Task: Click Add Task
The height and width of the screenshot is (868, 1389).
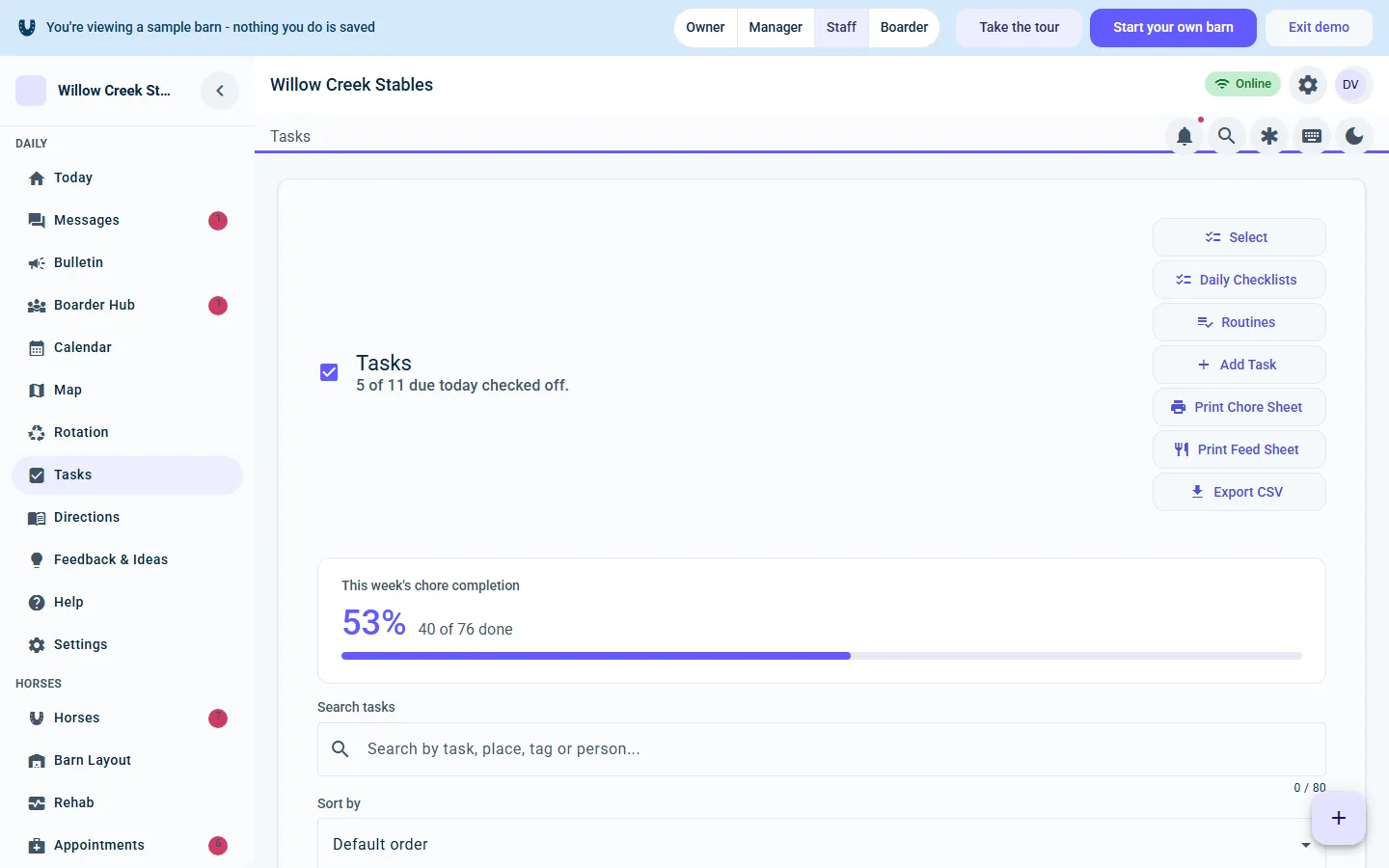Action: 1239,365
